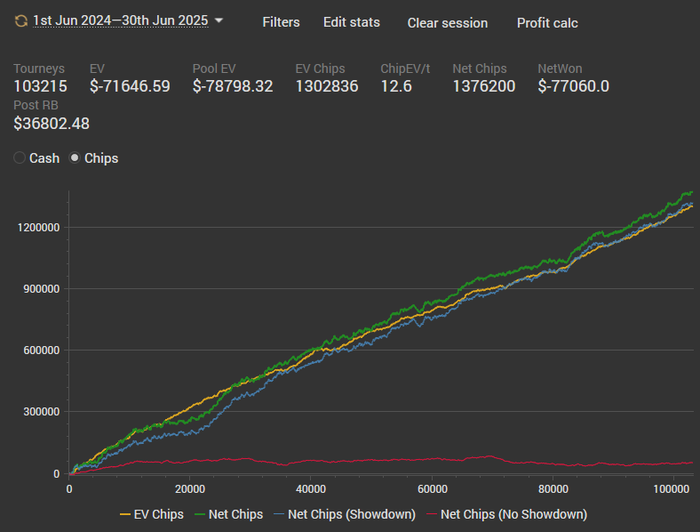
Task: Click the EV value $-71646.59
Action: pos(130,86)
